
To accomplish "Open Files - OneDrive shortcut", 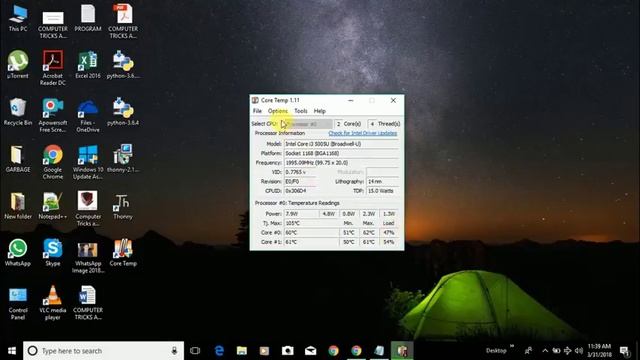I will (88, 115).
